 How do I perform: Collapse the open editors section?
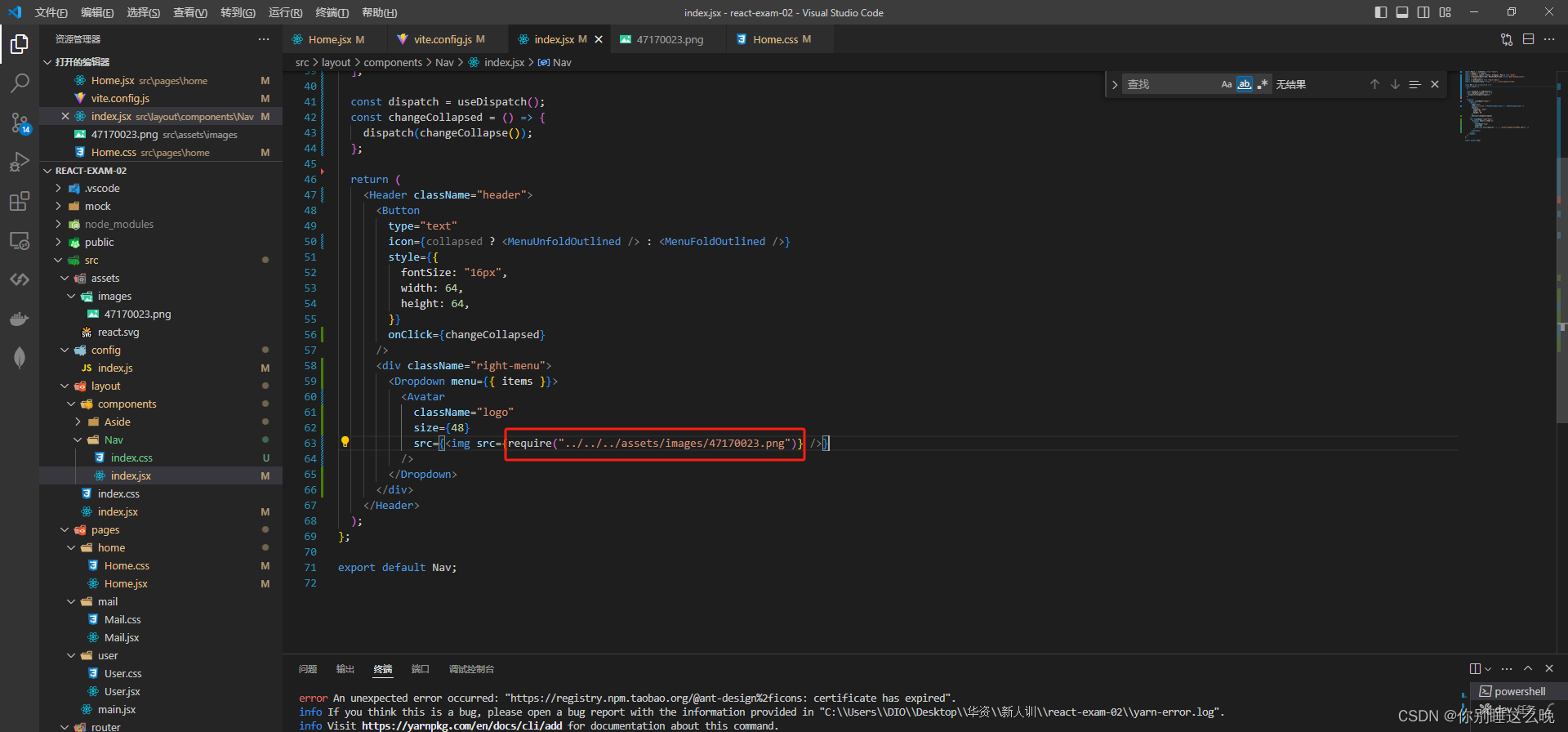click(47, 62)
